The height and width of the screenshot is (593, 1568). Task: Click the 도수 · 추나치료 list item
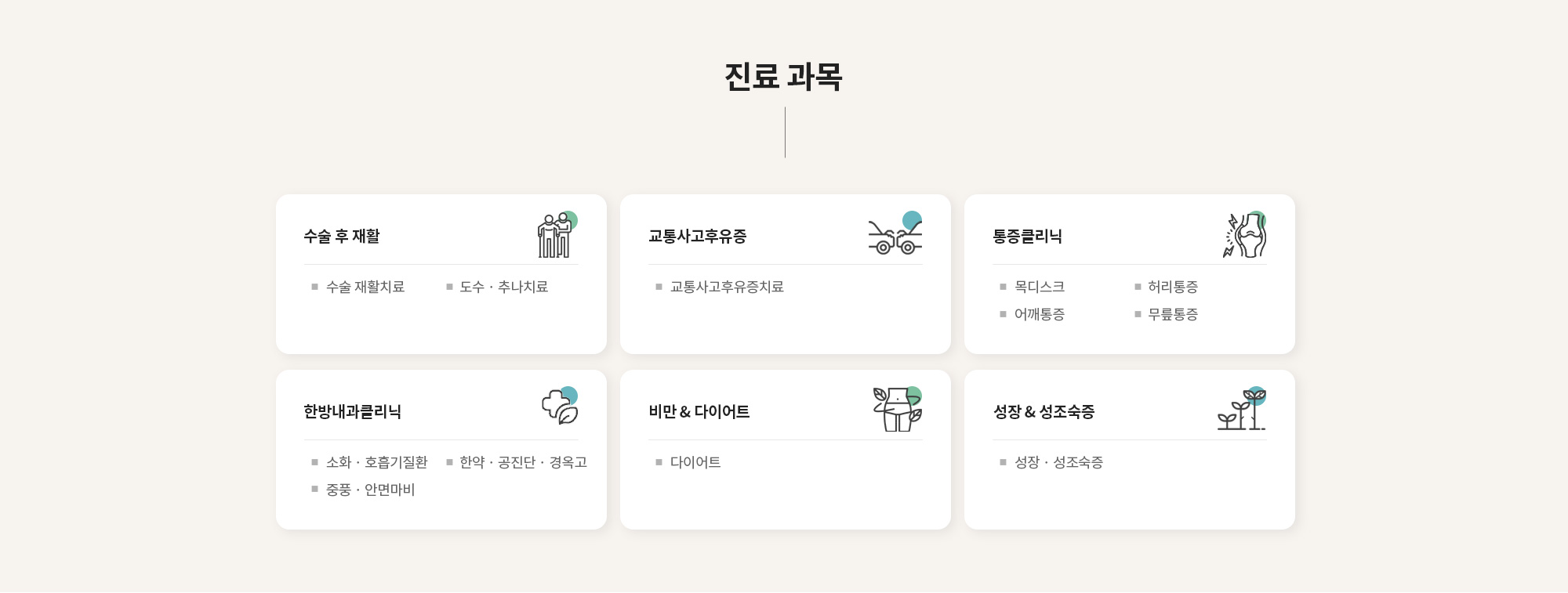(503, 287)
